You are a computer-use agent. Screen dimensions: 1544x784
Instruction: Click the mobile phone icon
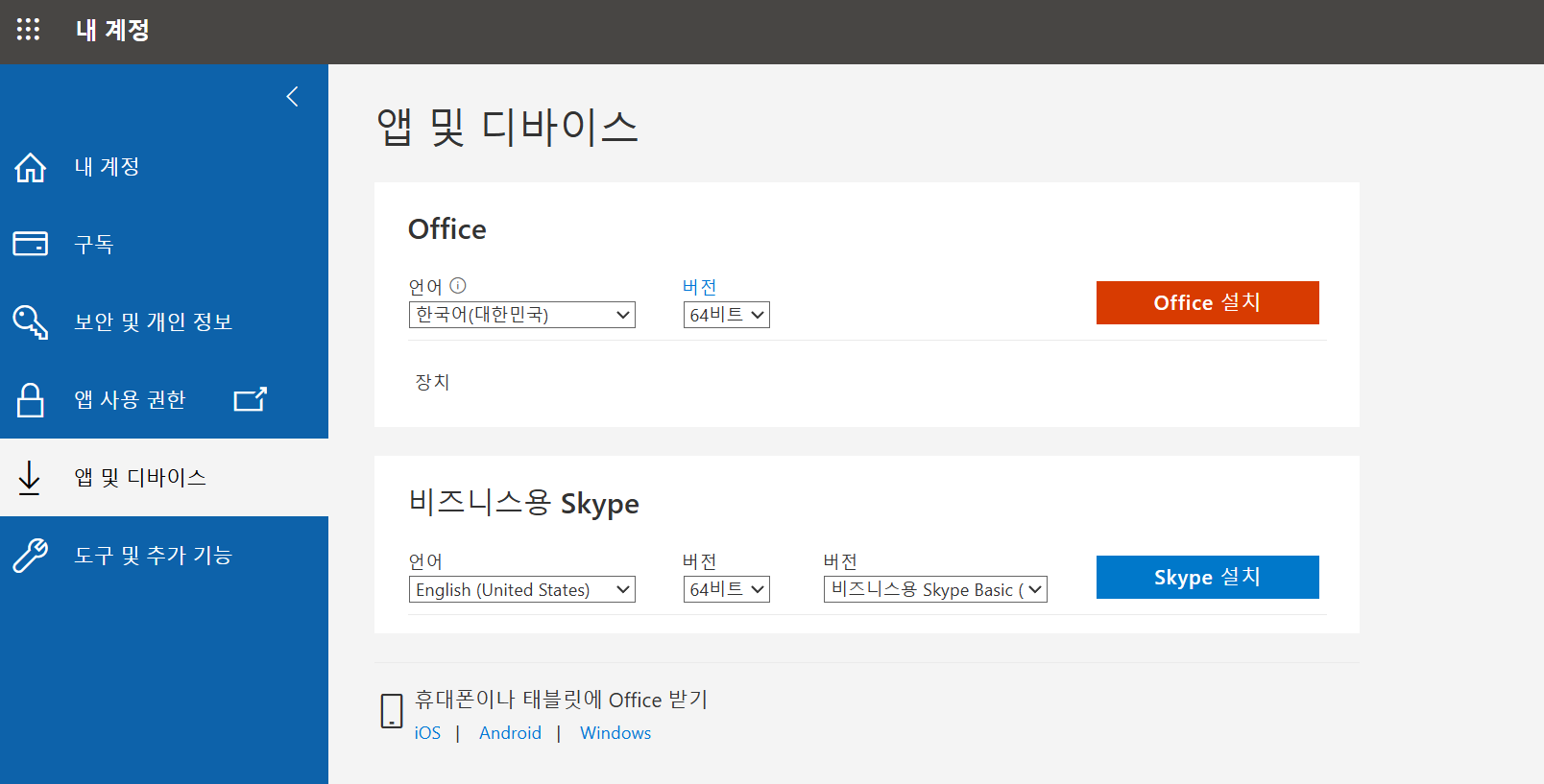[x=392, y=711]
